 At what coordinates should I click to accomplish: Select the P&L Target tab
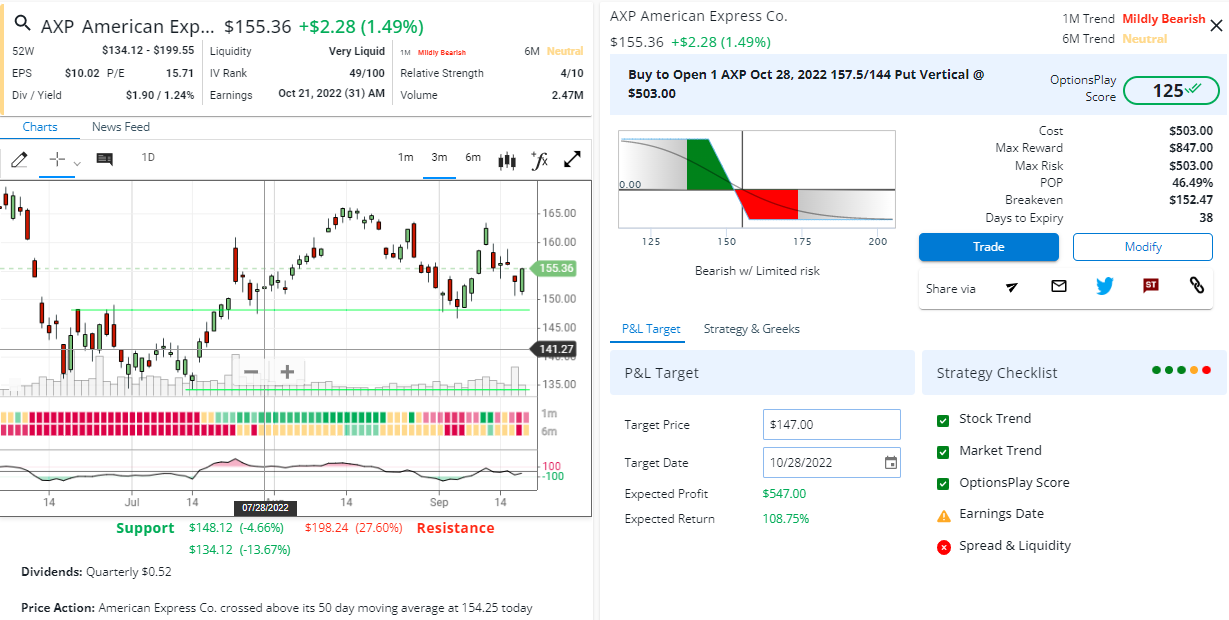pos(651,329)
